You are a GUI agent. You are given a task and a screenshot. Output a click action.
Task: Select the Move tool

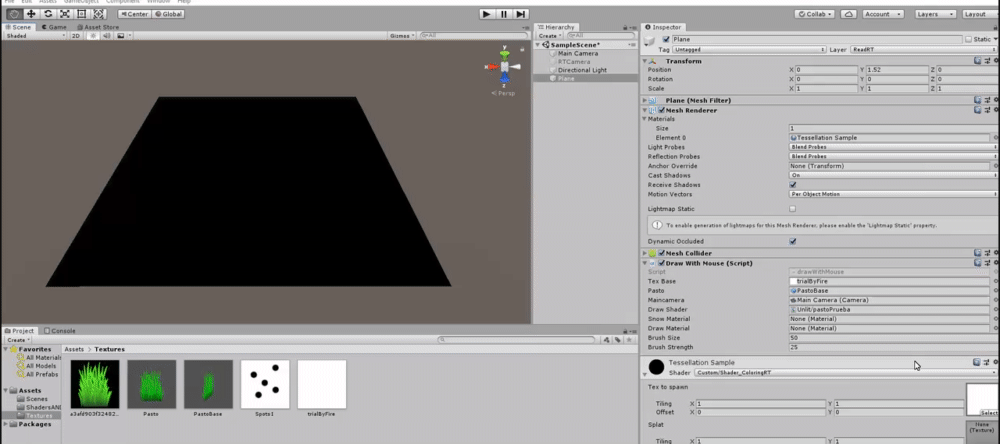pos(31,13)
